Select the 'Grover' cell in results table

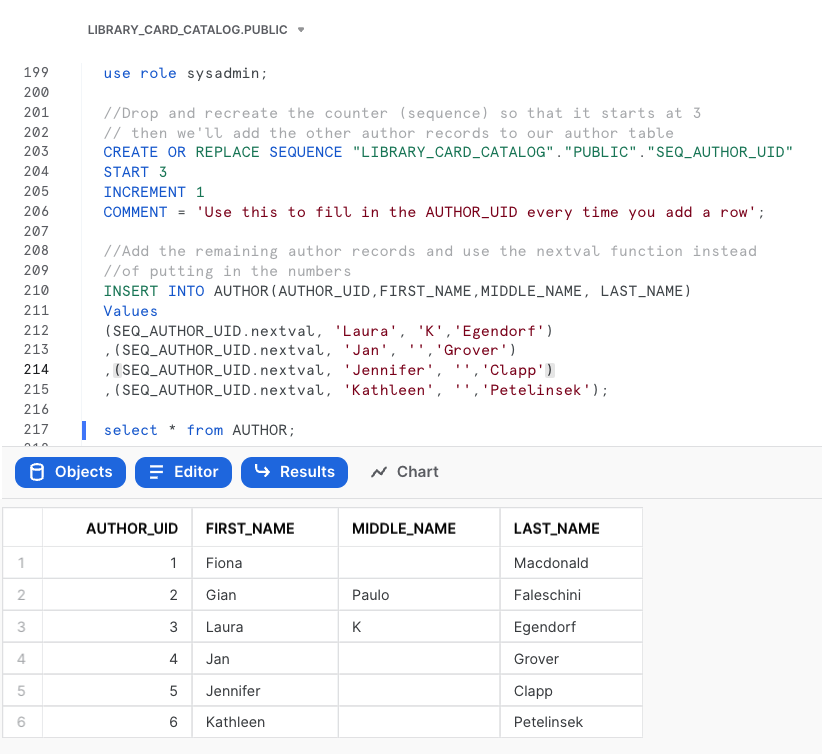571,659
